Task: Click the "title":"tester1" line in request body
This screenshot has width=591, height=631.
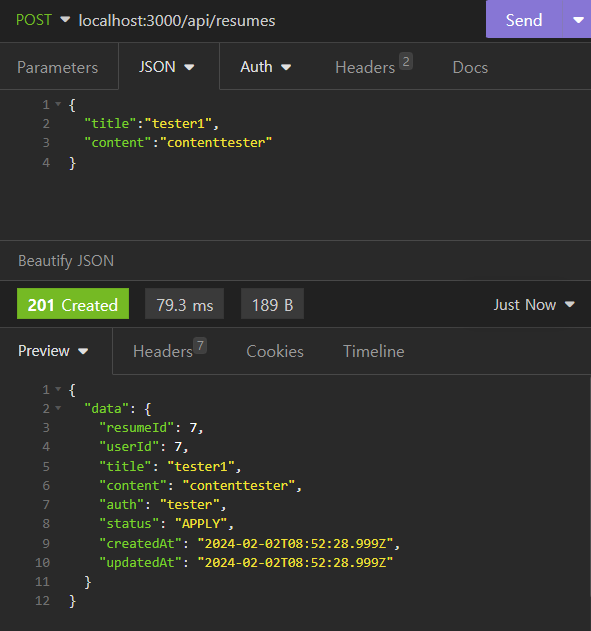Action: coord(151,124)
